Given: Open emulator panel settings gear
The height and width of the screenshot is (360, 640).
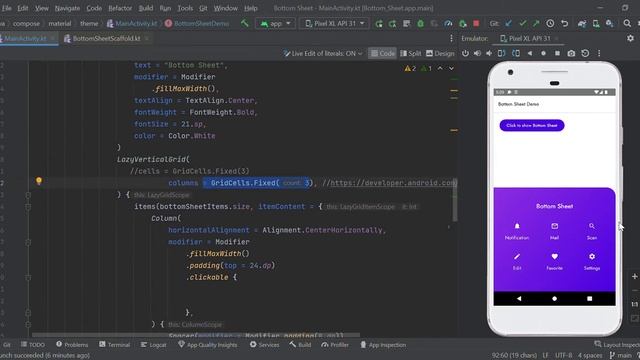Looking at the screenshot, I should point(630,38).
